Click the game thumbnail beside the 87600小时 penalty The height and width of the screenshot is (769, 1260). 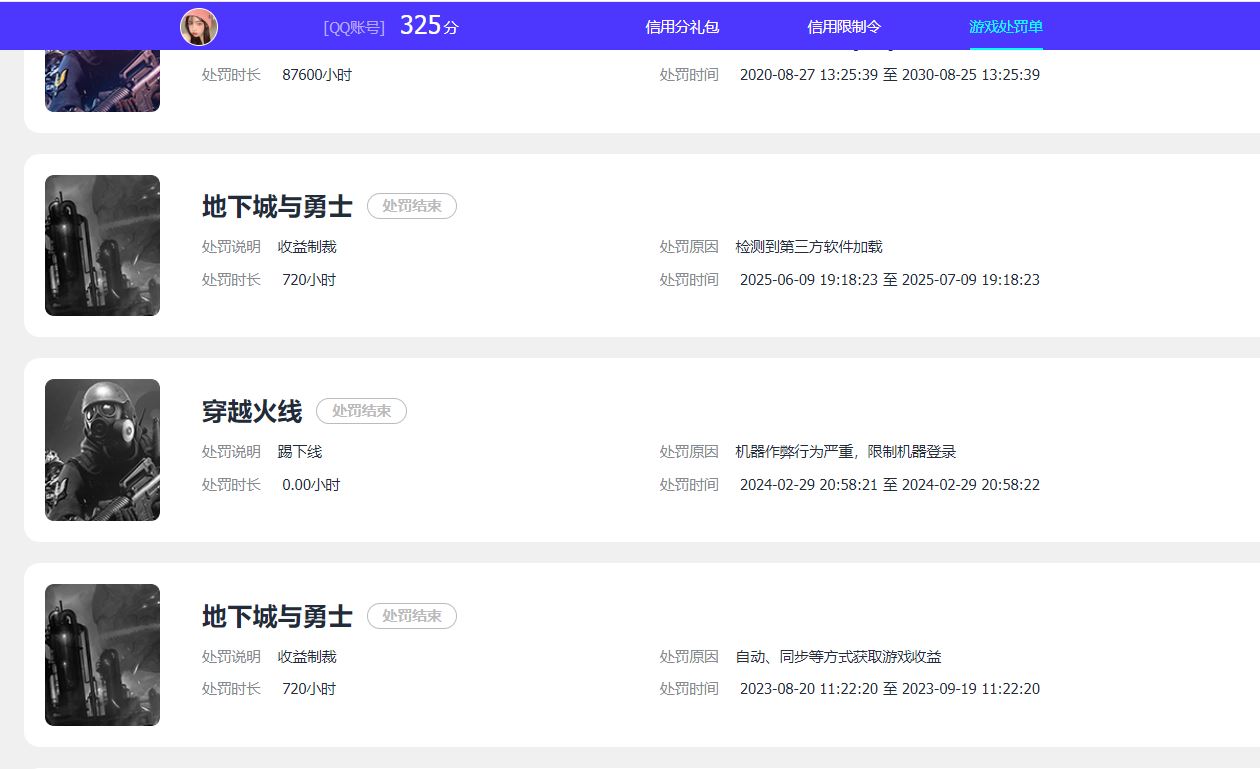click(x=102, y=80)
